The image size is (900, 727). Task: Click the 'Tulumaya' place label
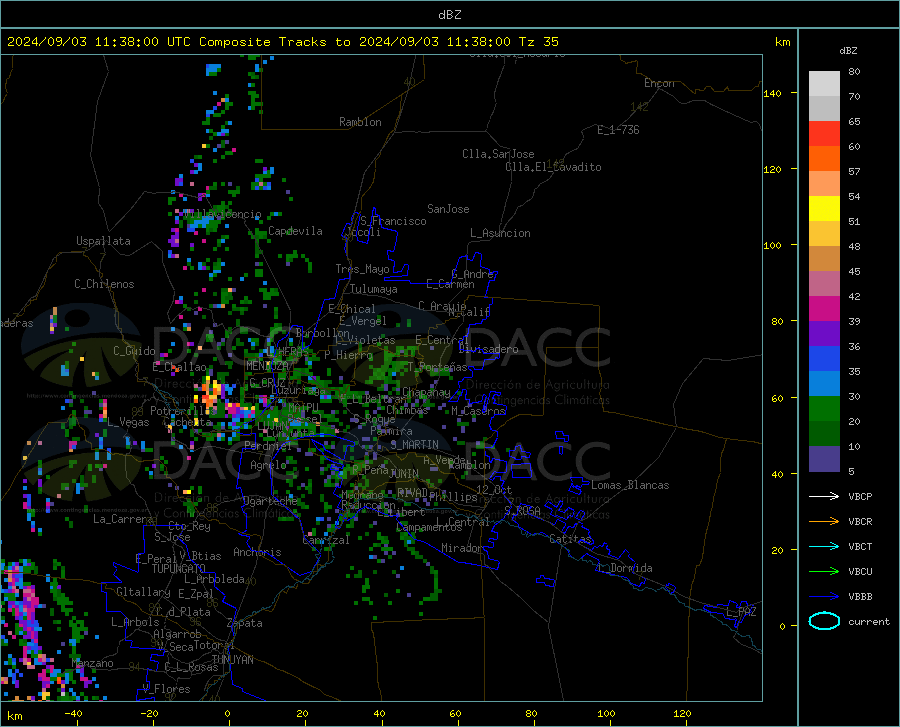coord(373,289)
